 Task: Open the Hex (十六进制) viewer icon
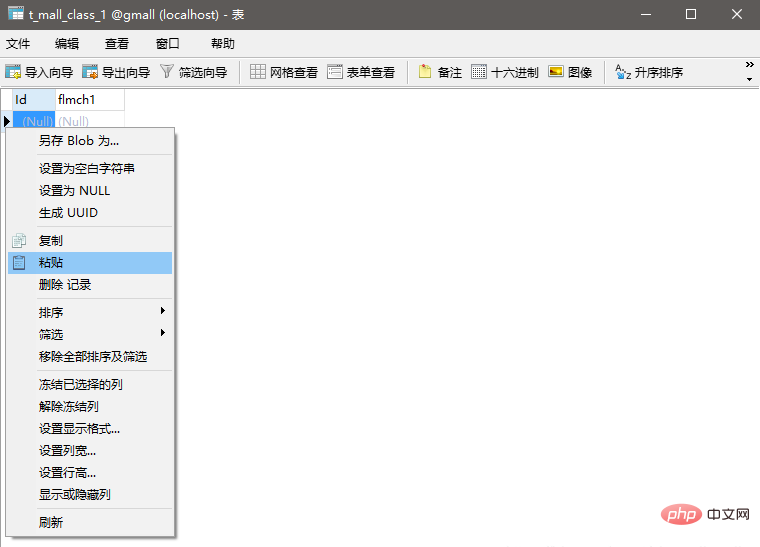tap(478, 72)
